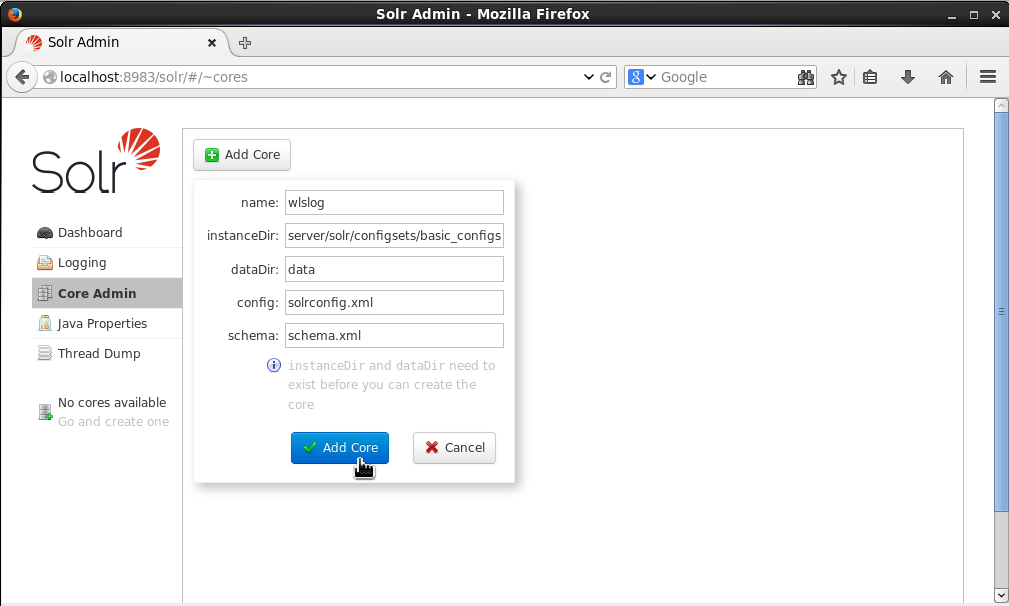Click the scrollbar down arrow
The height and width of the screenshot is (606, 1009).
(1001, 594)
